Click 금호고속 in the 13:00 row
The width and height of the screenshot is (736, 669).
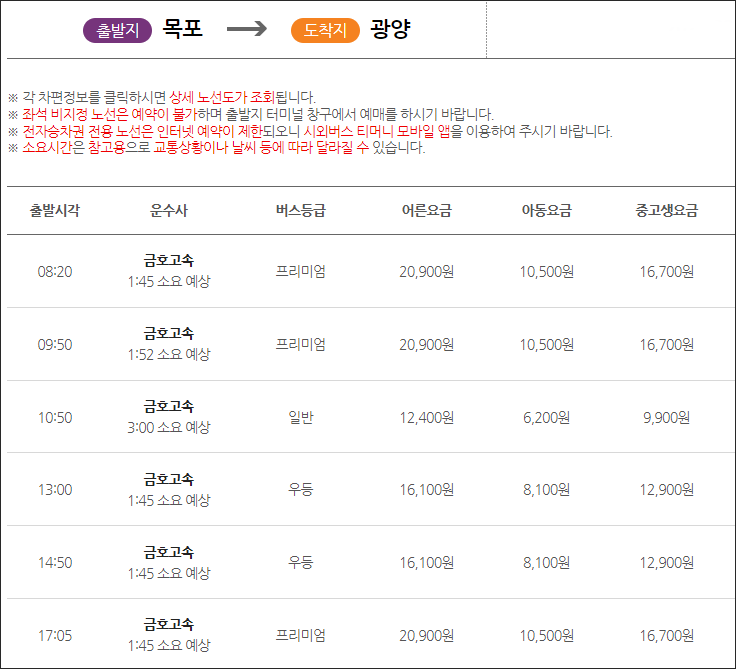click(x=169, y=479)
